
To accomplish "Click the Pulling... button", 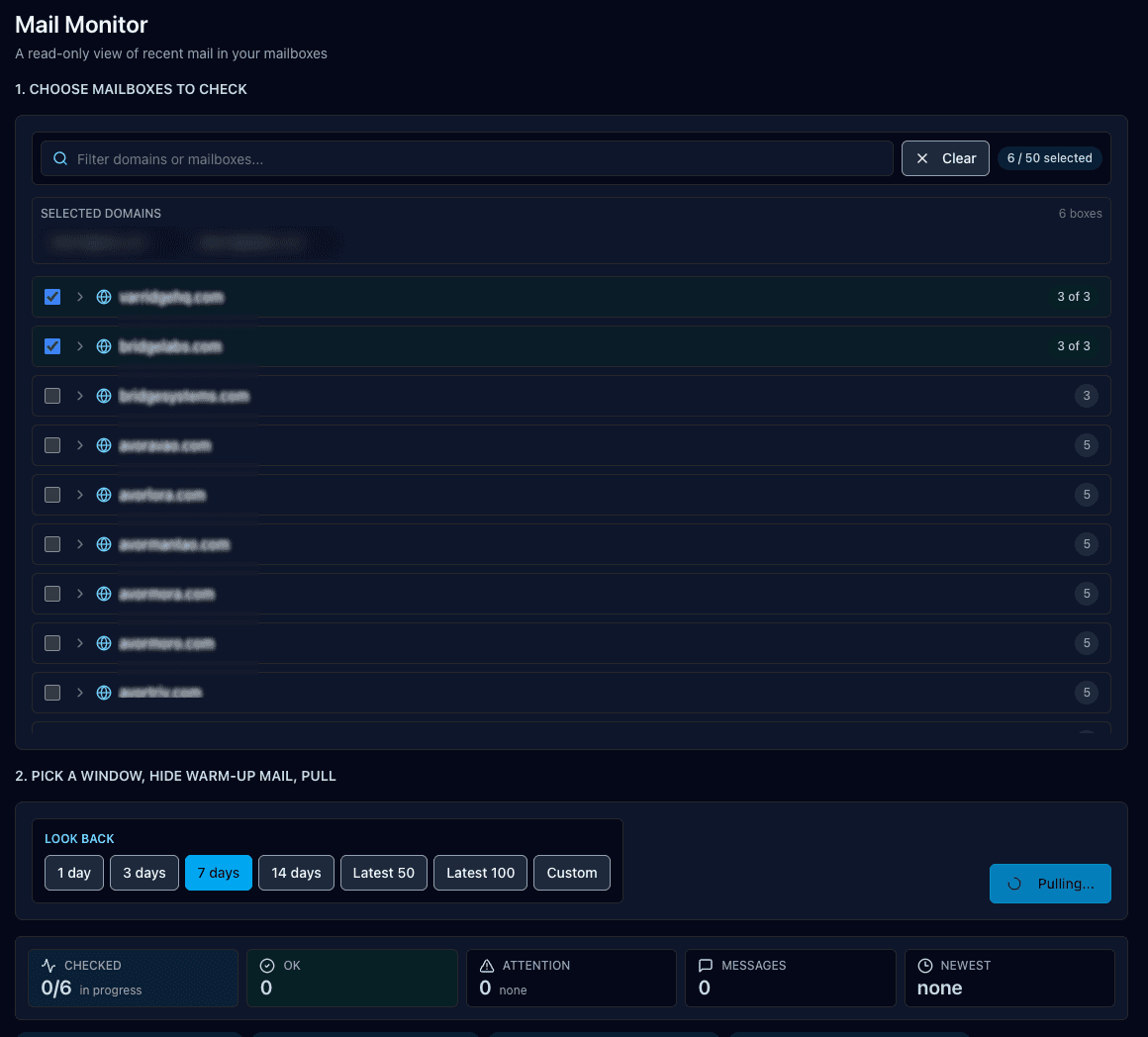I will click(x=1050, y=884).
